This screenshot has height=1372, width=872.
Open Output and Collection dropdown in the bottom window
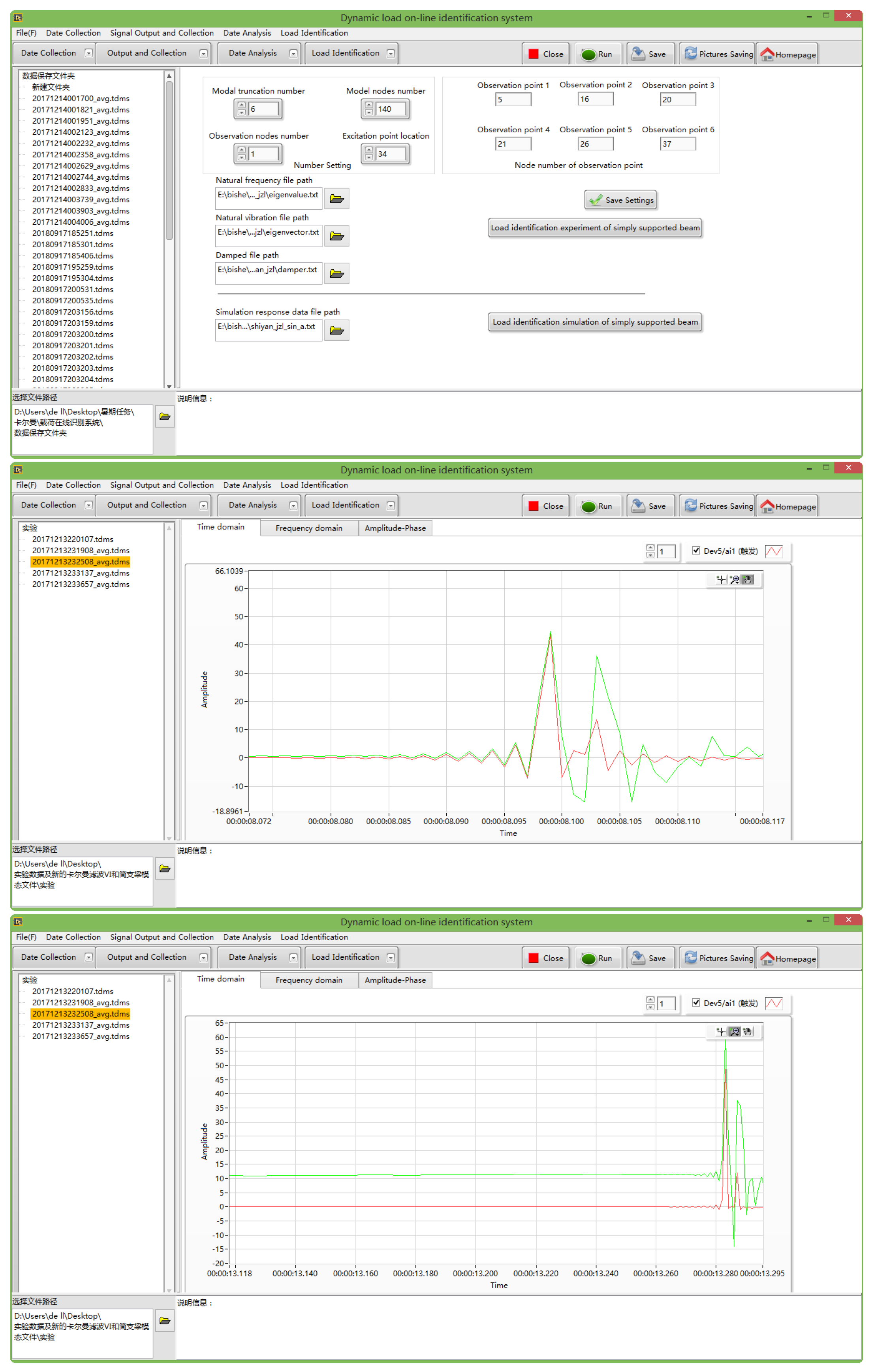(x=203, y=958)
